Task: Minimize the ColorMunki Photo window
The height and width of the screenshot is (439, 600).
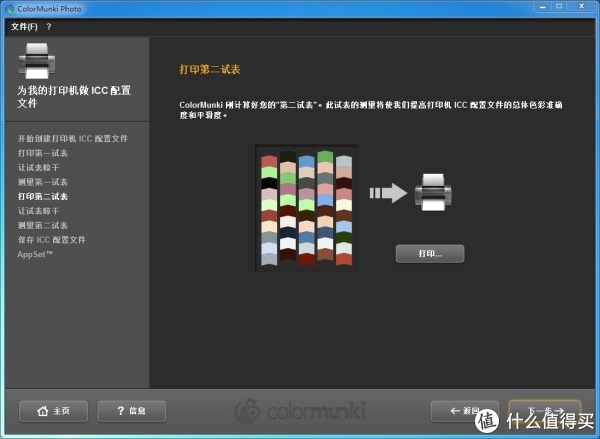Action: [542, 7]
